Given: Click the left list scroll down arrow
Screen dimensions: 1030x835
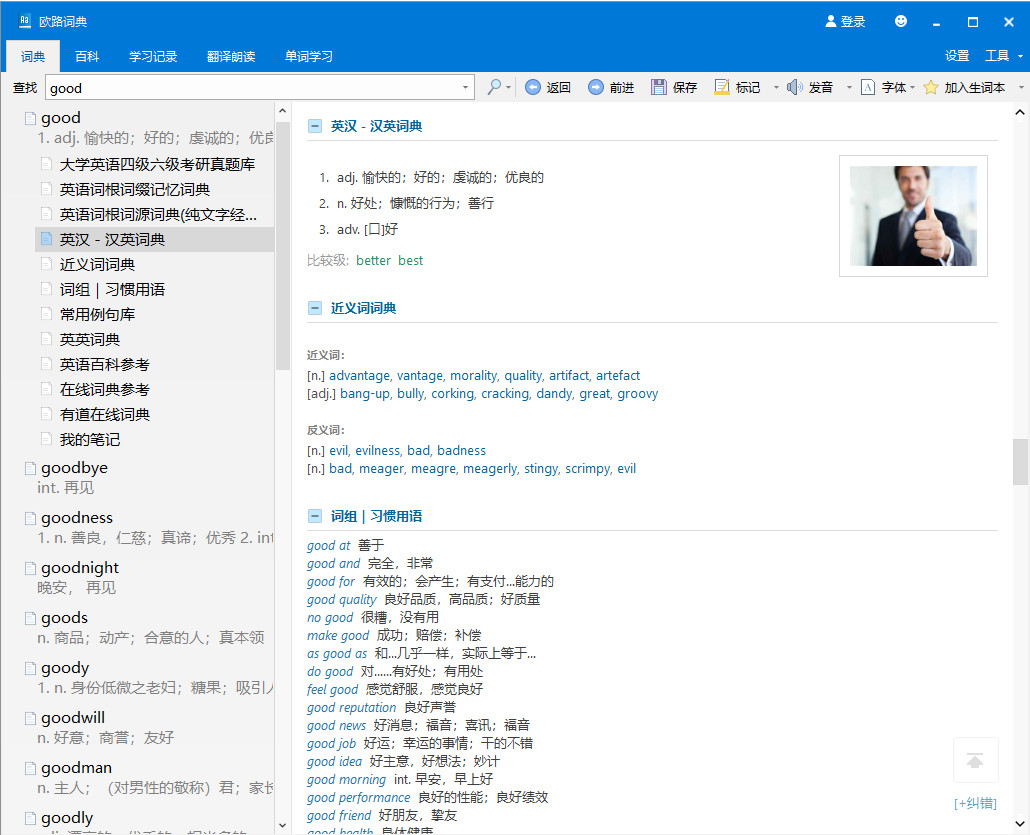Looking at the screenshot, I should click(x=282, y=825).
